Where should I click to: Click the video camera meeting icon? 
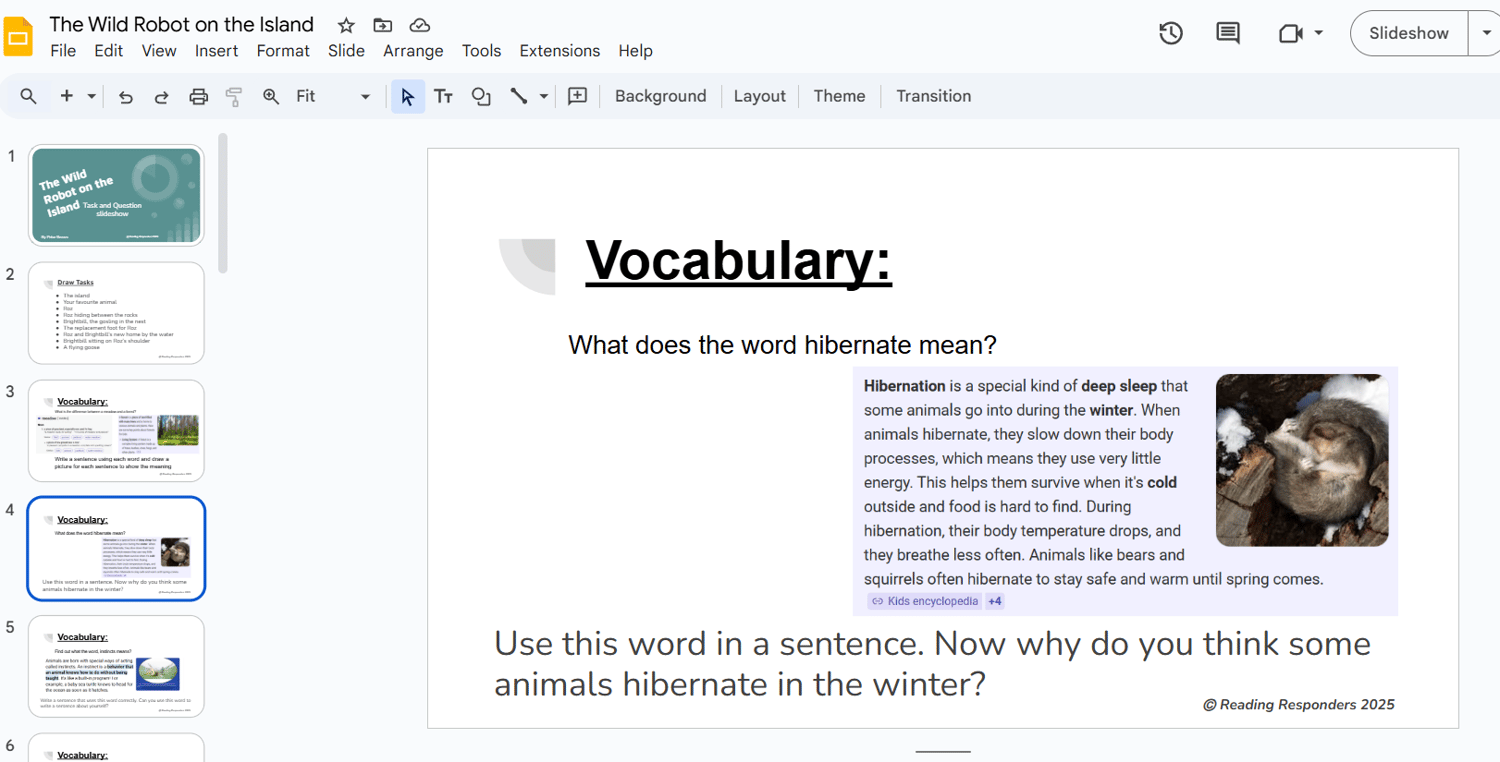pos(1291,33)
